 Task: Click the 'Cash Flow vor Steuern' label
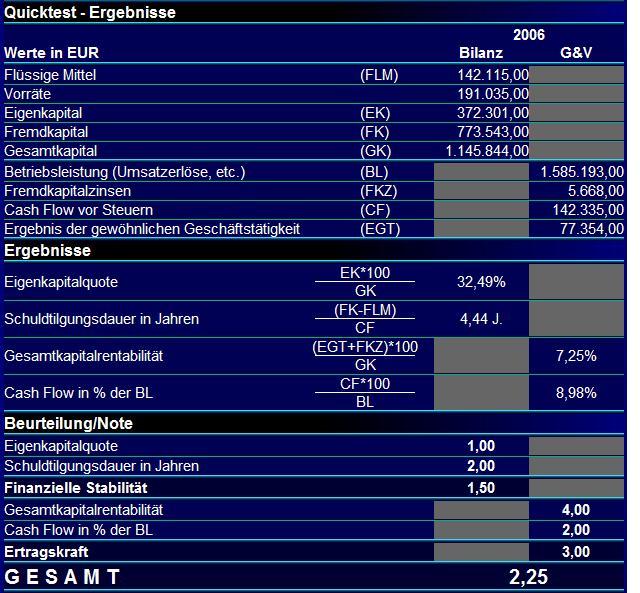point(79,210)
